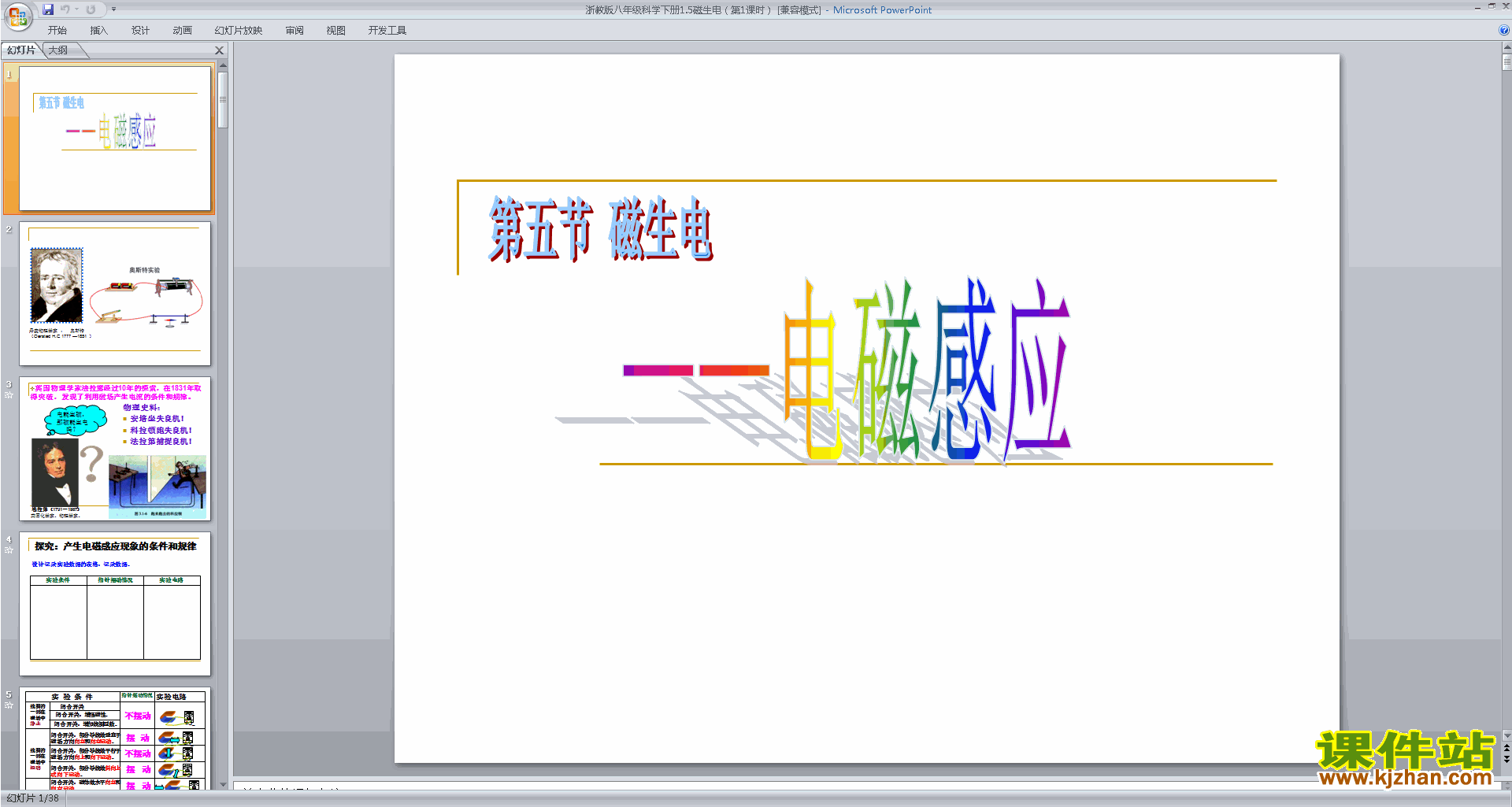Click the Save icon in quick access toolbar
The width and height of the screenshot is (1512, 807).
(48, 9)
